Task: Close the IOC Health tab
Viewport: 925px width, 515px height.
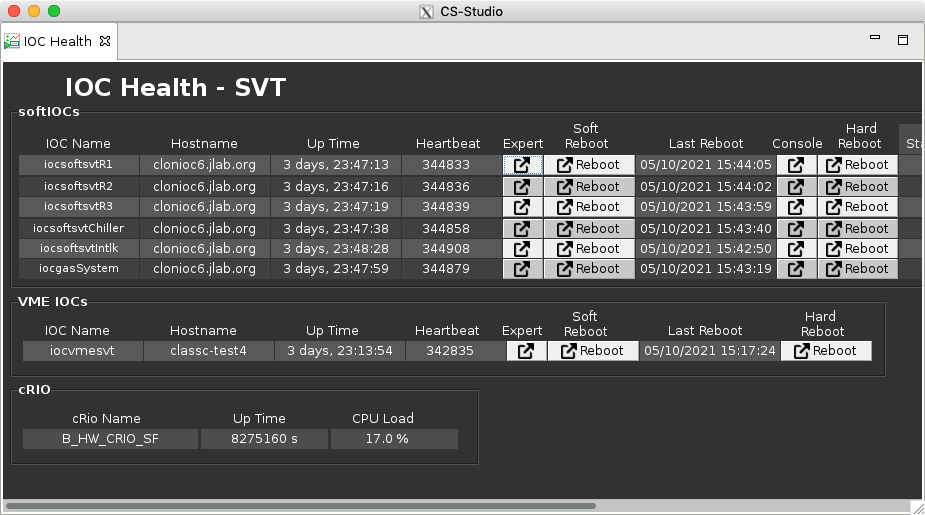Action: coord(105,42)
